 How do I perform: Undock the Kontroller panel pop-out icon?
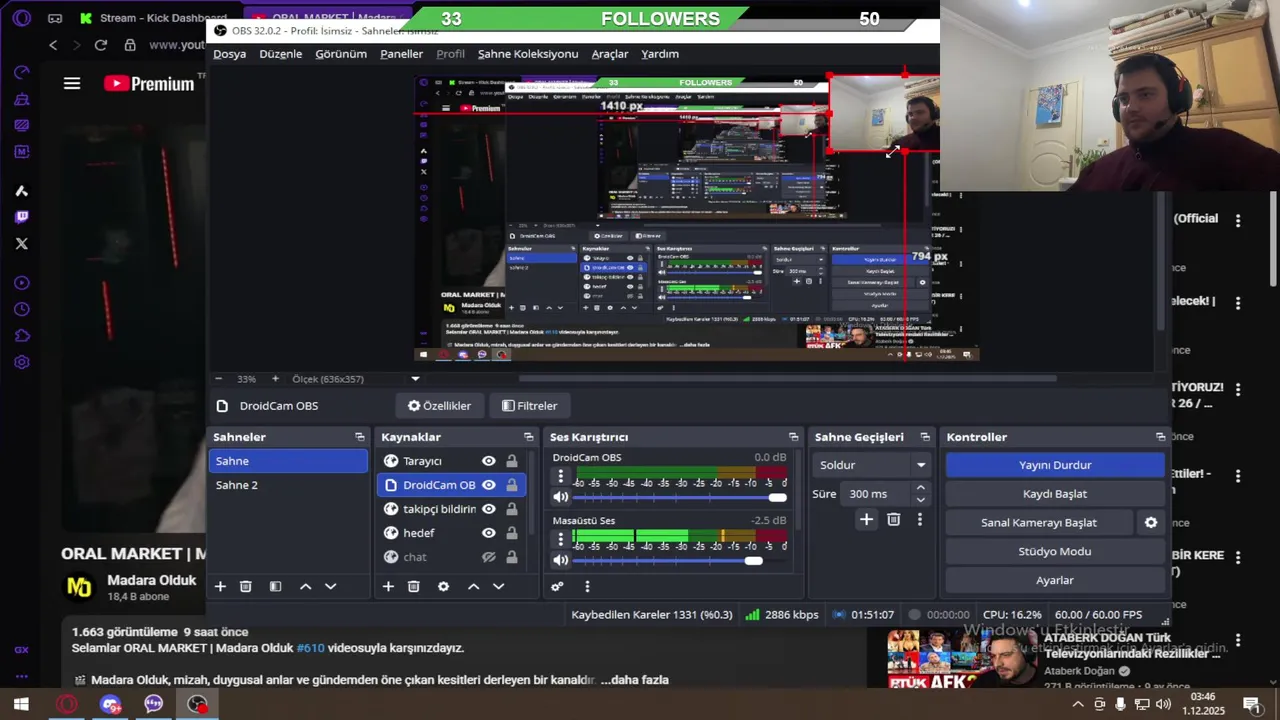1161,437
